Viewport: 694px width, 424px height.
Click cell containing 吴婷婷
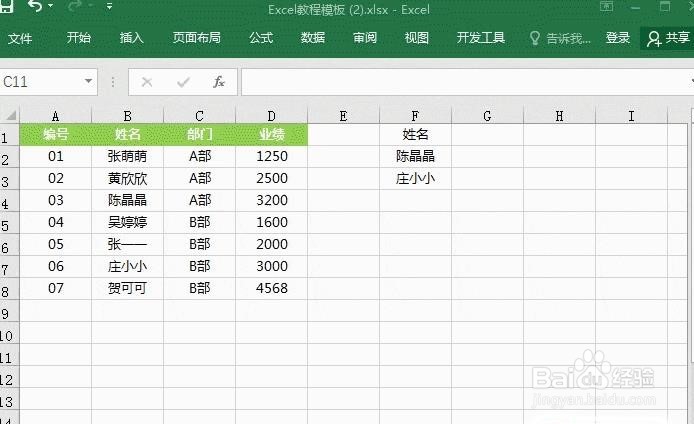coord(127,223)
